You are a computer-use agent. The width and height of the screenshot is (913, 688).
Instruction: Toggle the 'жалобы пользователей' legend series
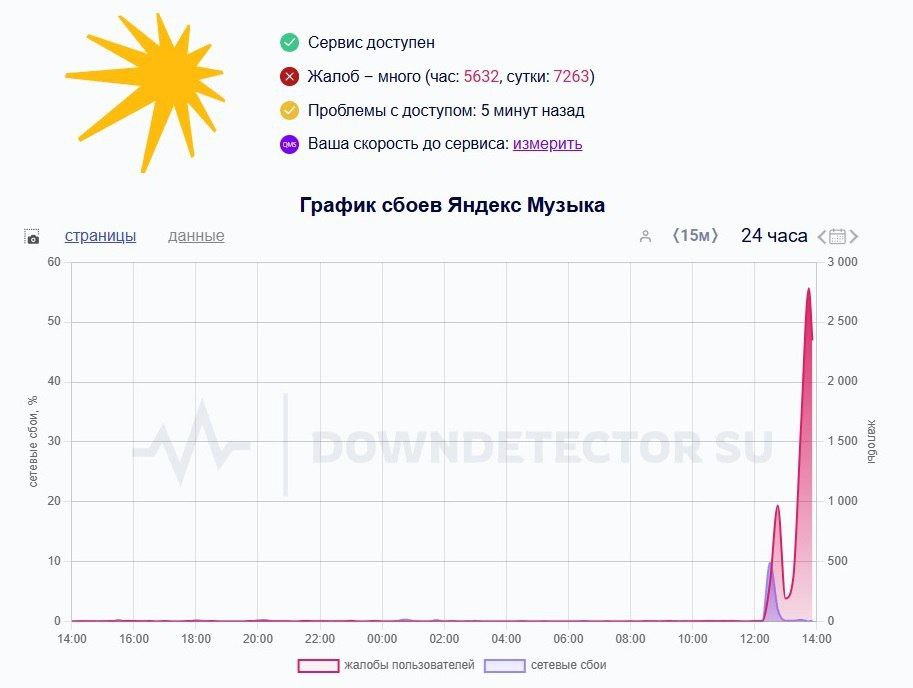coord(385,665)
